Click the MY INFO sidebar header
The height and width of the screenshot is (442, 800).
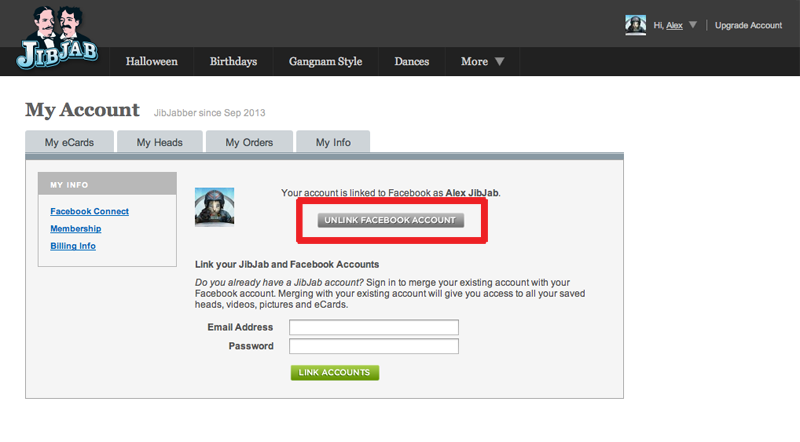point(107,184)
